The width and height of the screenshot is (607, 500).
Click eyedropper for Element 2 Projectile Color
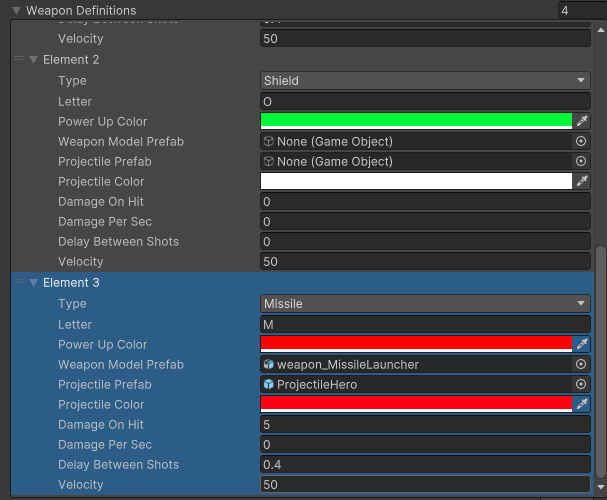581,181
